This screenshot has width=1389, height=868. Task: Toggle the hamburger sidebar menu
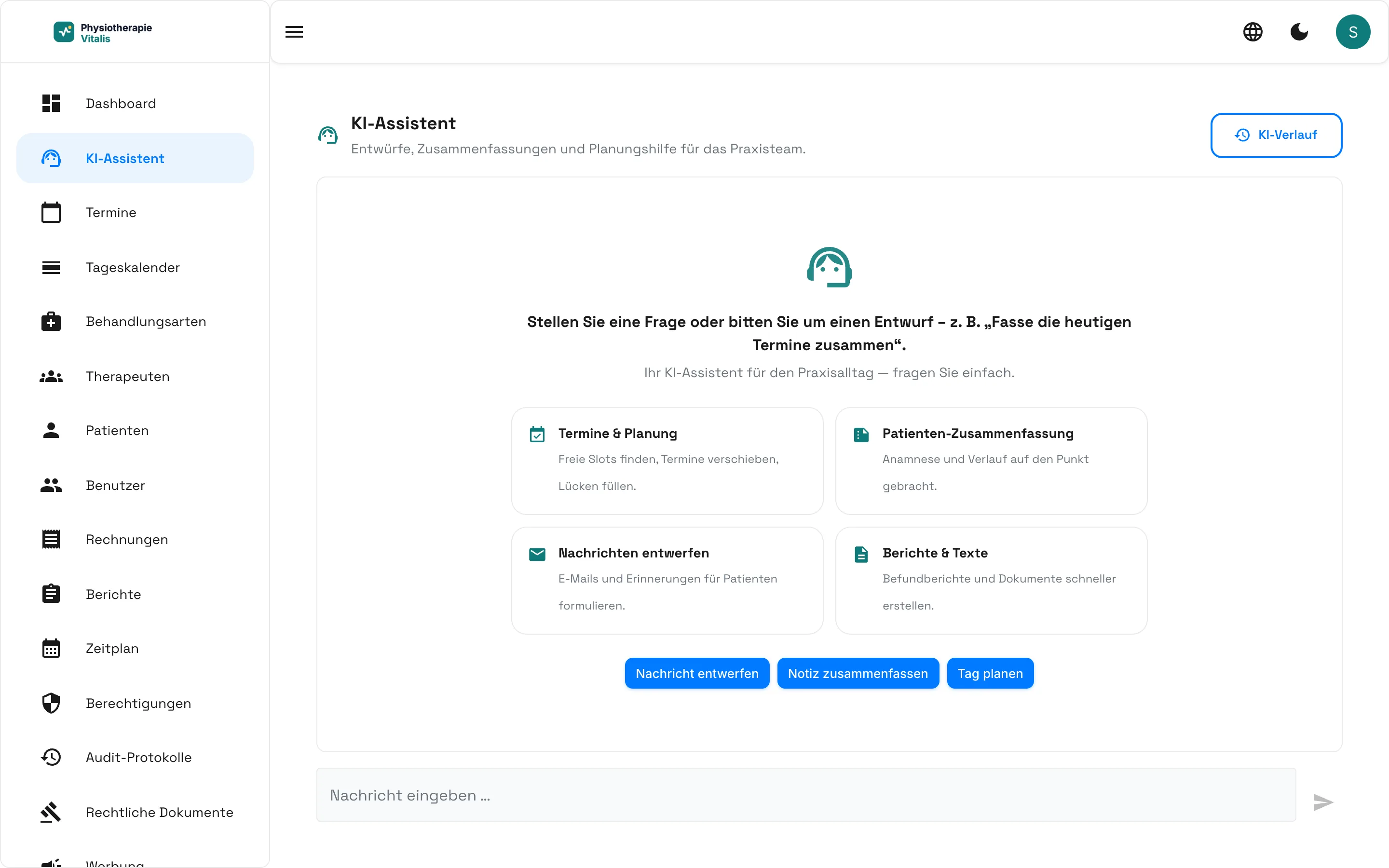tap(294, 32)
